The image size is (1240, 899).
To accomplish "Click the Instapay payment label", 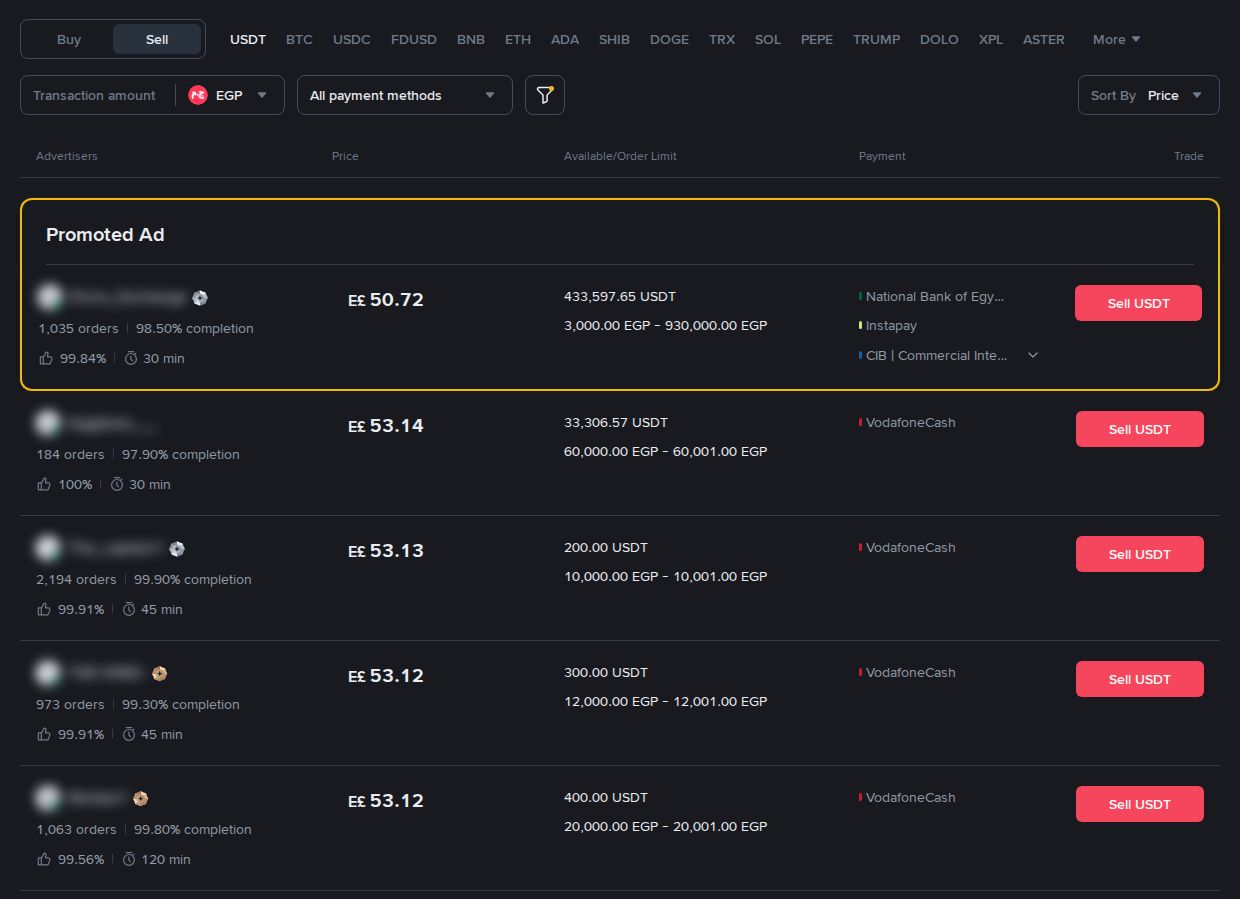I will (x=891, y=325).
